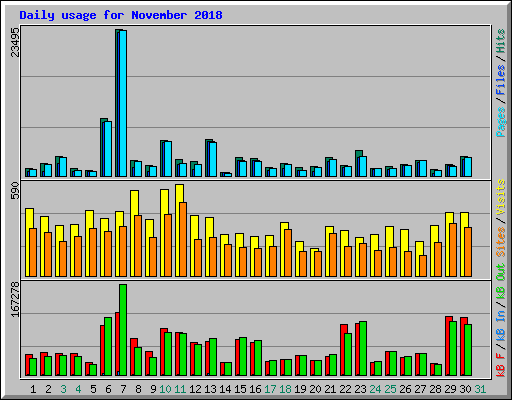
Task: Click the green kB Out bar for day 23
Action: pyautogui.click(x=363, y=349)
